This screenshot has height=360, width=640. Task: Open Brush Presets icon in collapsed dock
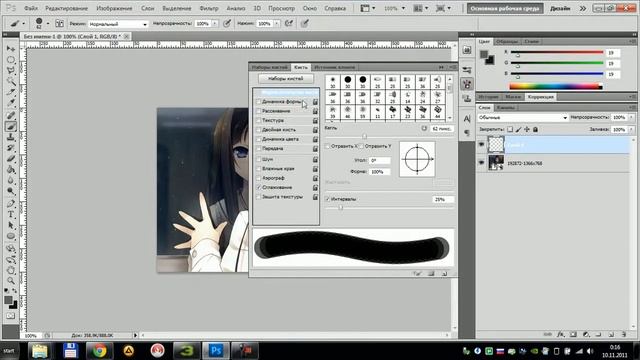click(x=467, y=70)
